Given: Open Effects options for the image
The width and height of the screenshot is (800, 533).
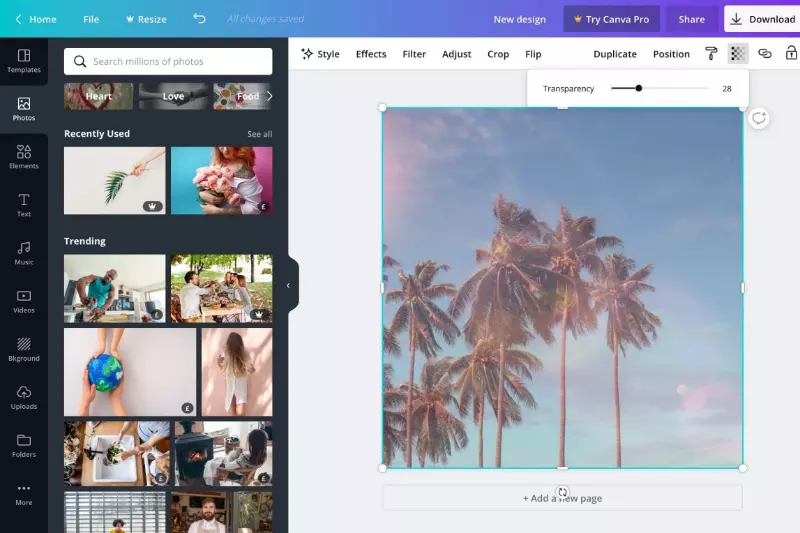Looking at the screenshot, I should click(371, 54).
